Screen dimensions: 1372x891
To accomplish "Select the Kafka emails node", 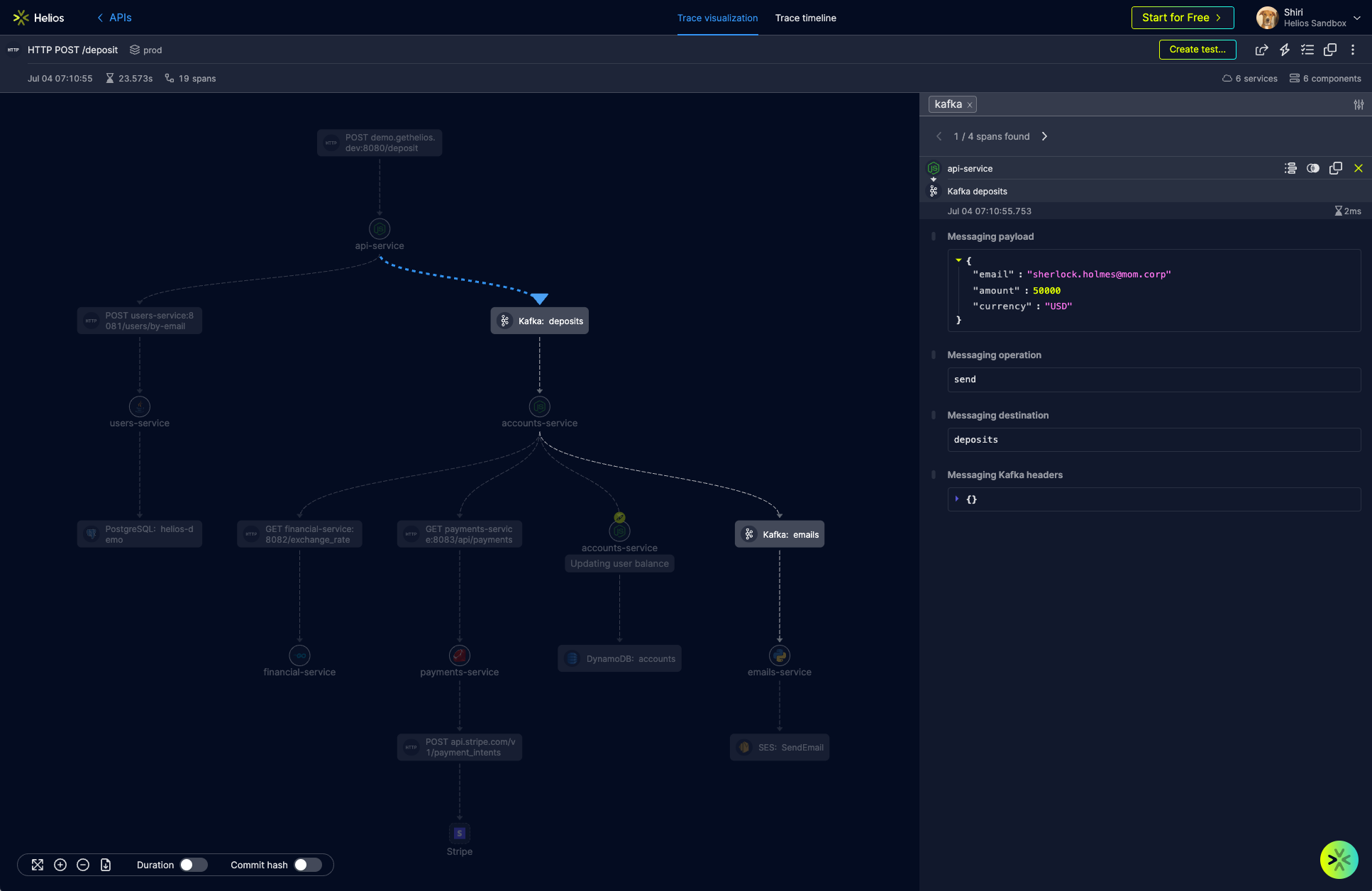I will click(780, 534).
